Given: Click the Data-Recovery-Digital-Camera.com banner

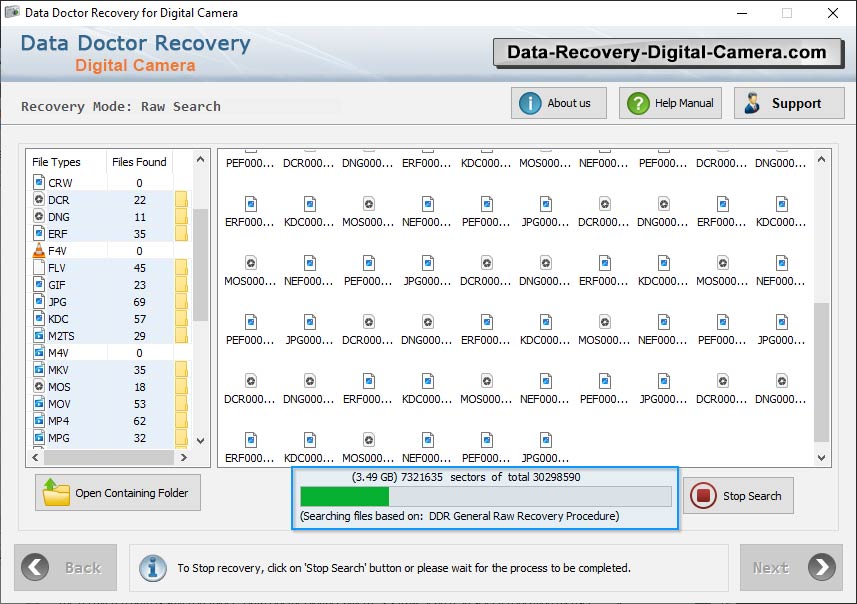Looking at the screenshot, I should point(667,52).
